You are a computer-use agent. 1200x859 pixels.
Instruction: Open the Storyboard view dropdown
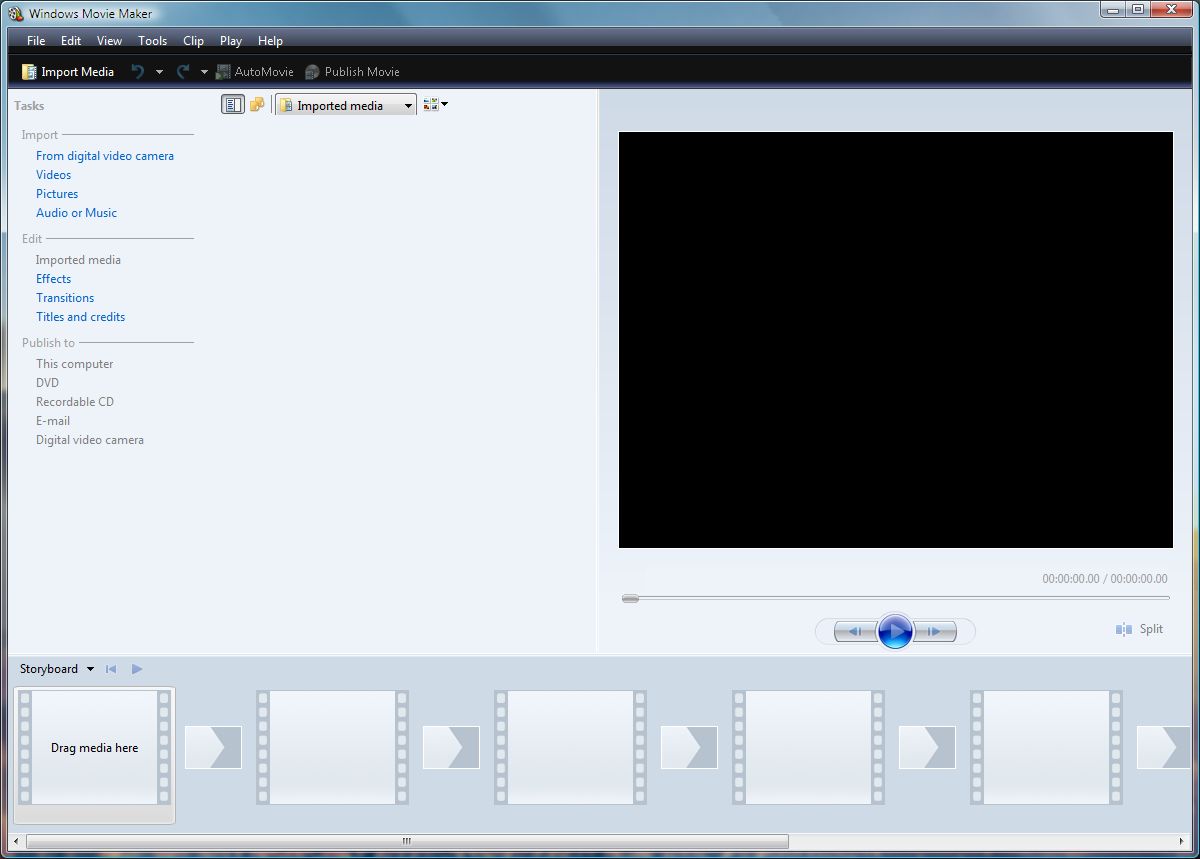(57, 669)
